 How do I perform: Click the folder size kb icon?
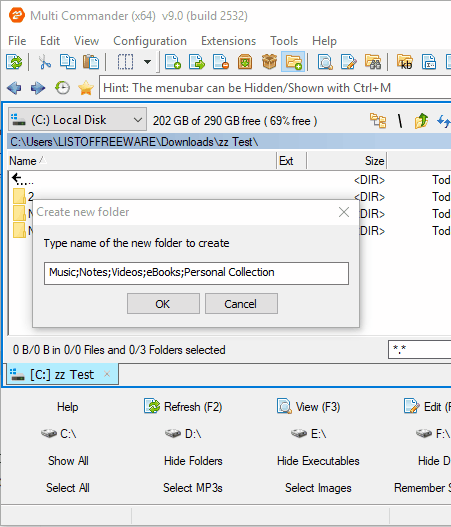[x=405, y=62]
